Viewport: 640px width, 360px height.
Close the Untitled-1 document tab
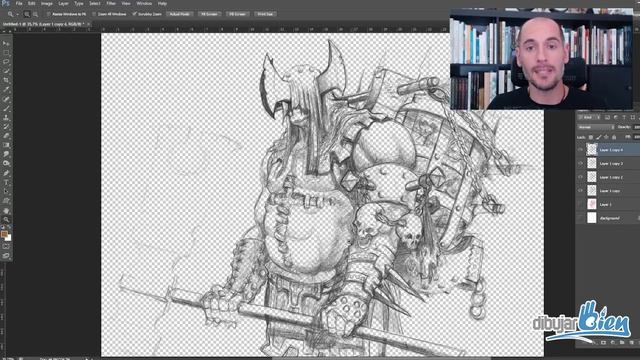(x=88, y=24)
